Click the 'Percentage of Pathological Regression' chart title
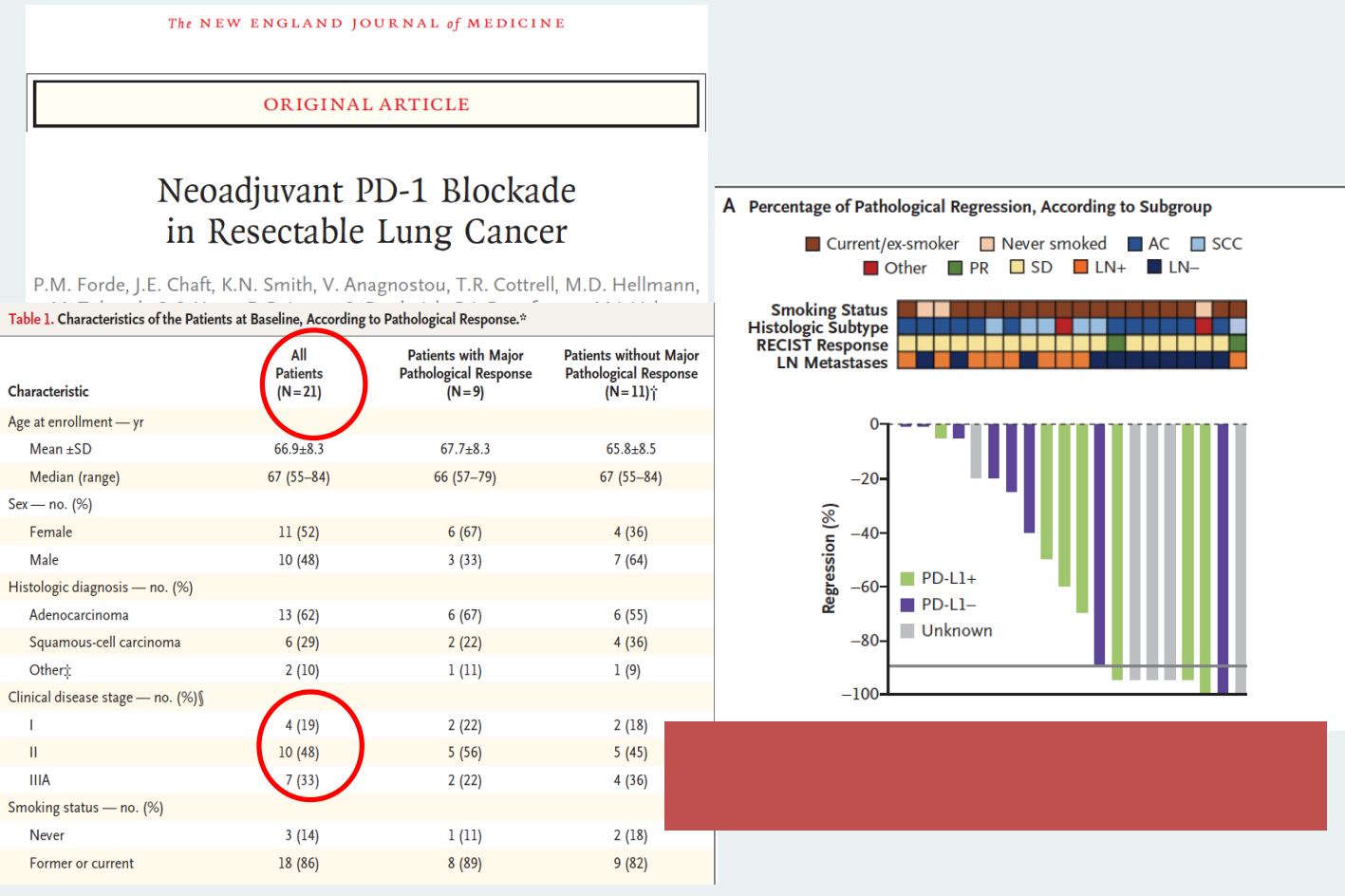 tap(981, 207)
